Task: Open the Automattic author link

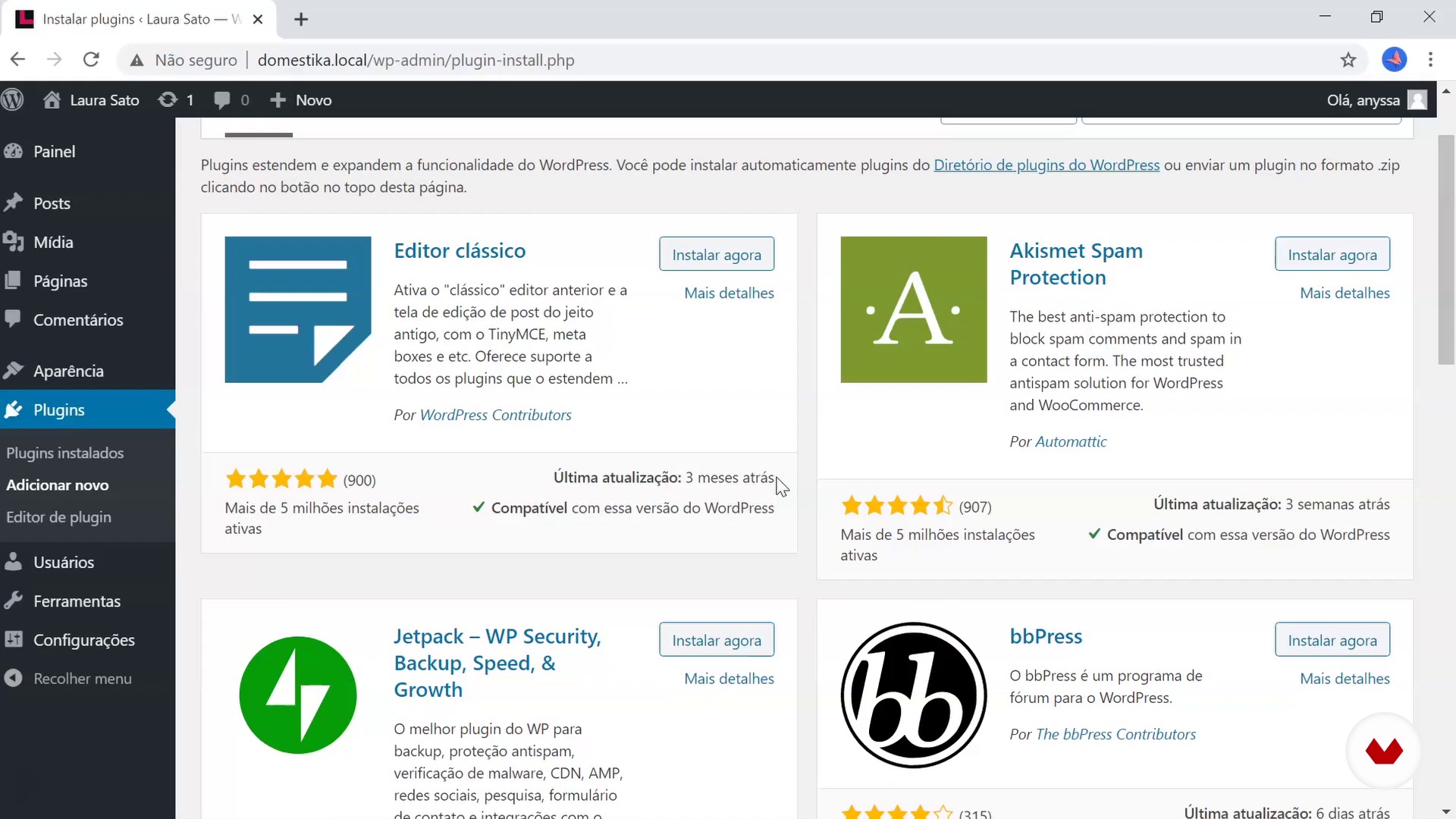Action: tap(1071, 441)
